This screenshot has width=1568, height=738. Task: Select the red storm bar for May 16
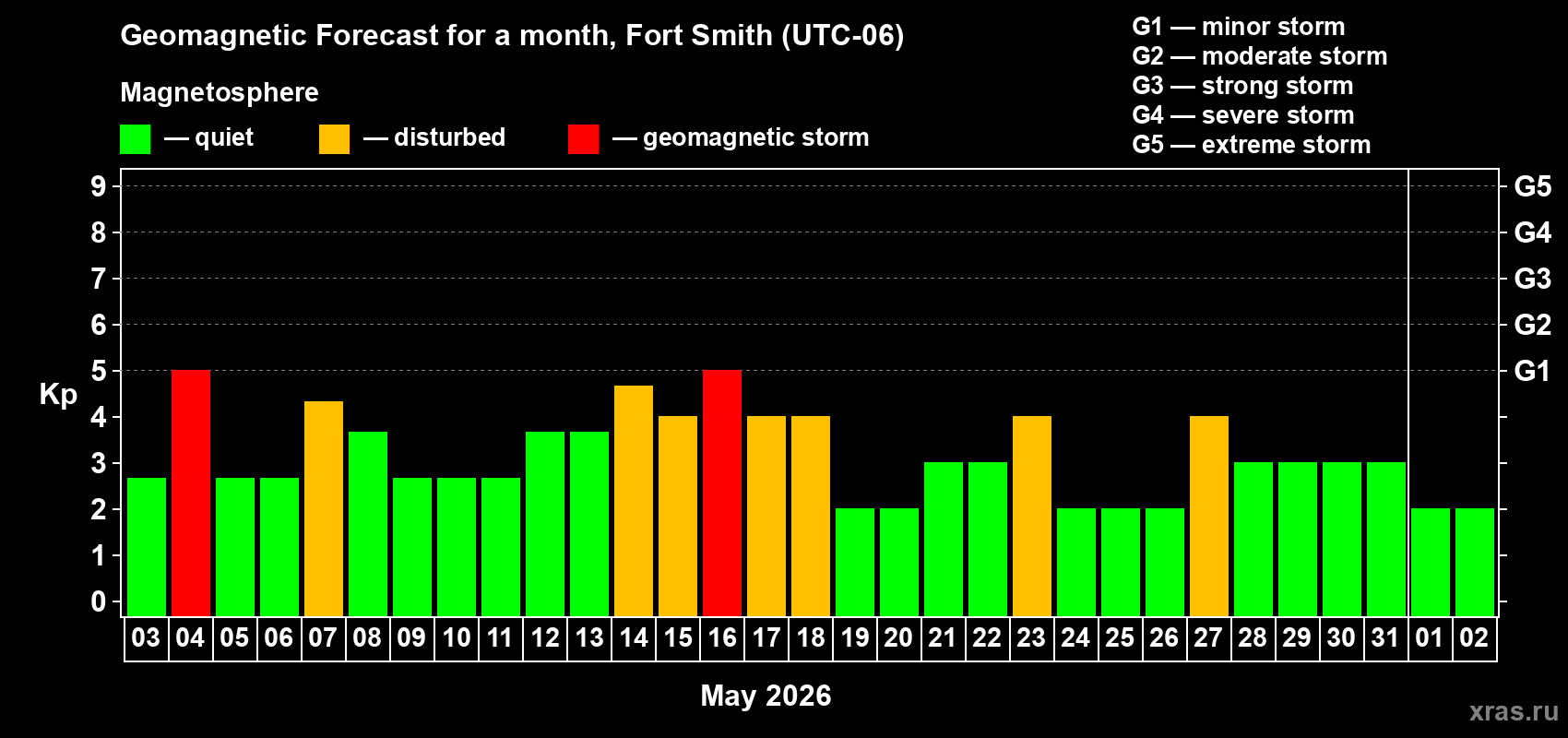(722, 494)
